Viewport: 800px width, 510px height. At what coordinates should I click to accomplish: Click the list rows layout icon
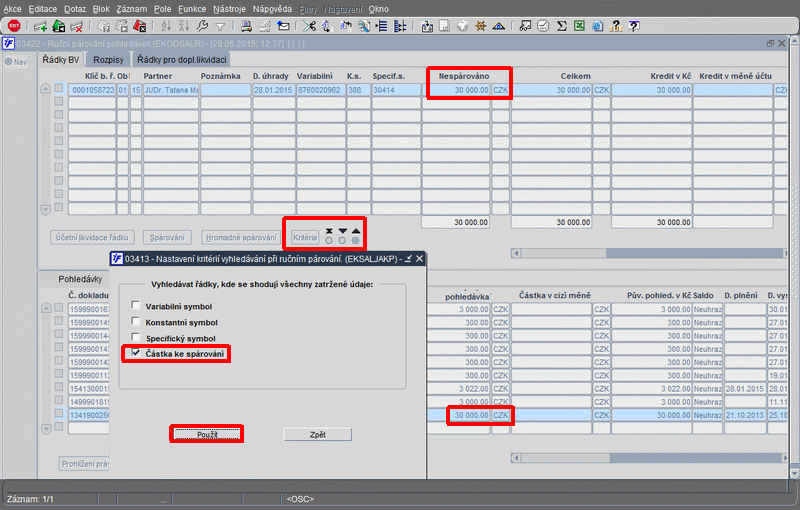click(382, 26)
